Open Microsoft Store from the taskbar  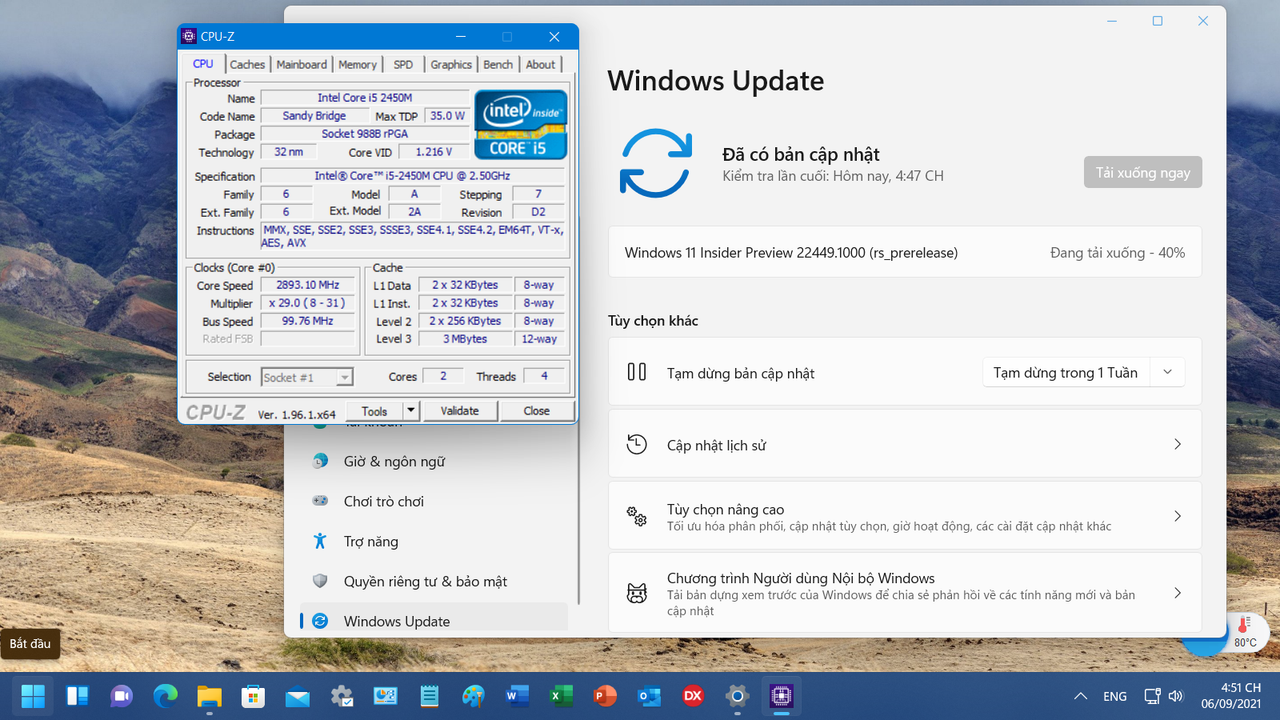coord(253,696)
